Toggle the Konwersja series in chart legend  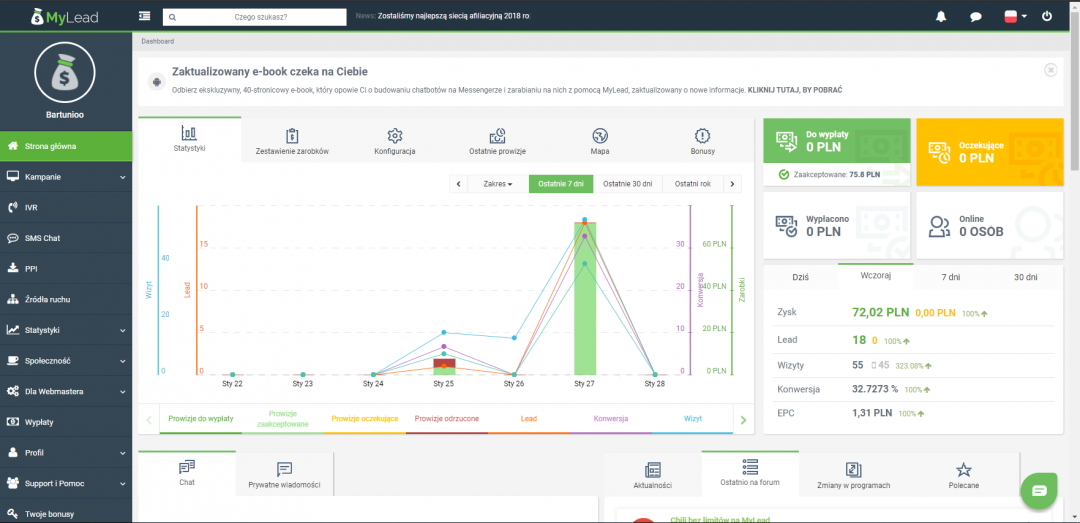[610, 419]
